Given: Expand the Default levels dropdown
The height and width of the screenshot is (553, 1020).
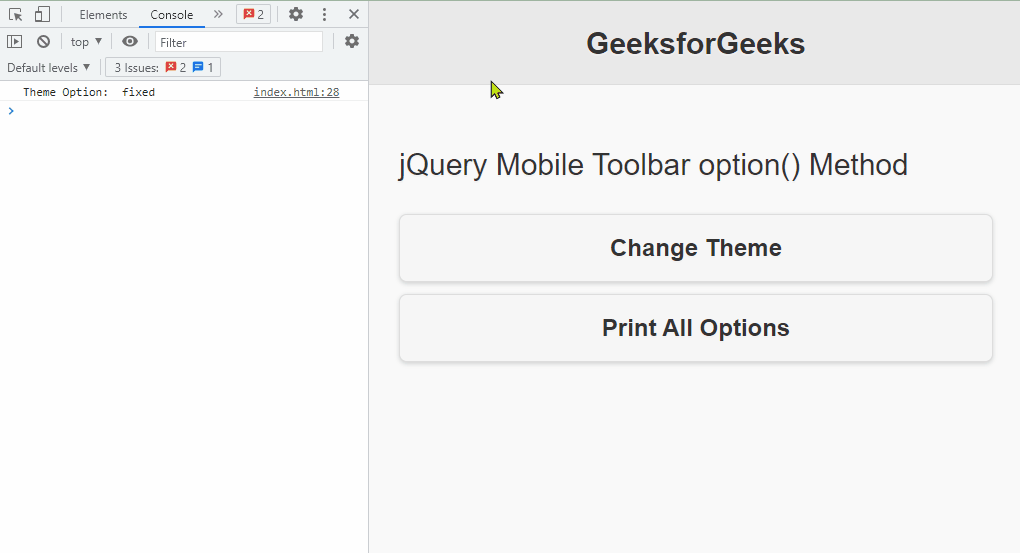Looking at the screenshot, I should click(x=49, y=68).
